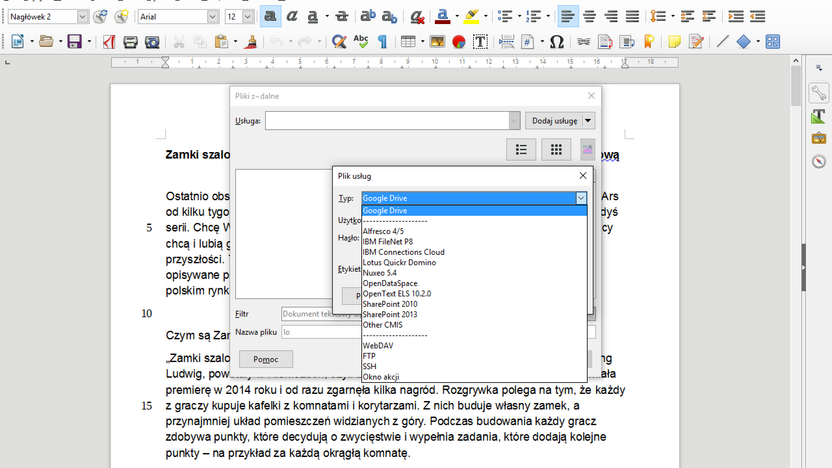Align text right
The height and width of the screenshot is (468, 832).
coord(611,17)
